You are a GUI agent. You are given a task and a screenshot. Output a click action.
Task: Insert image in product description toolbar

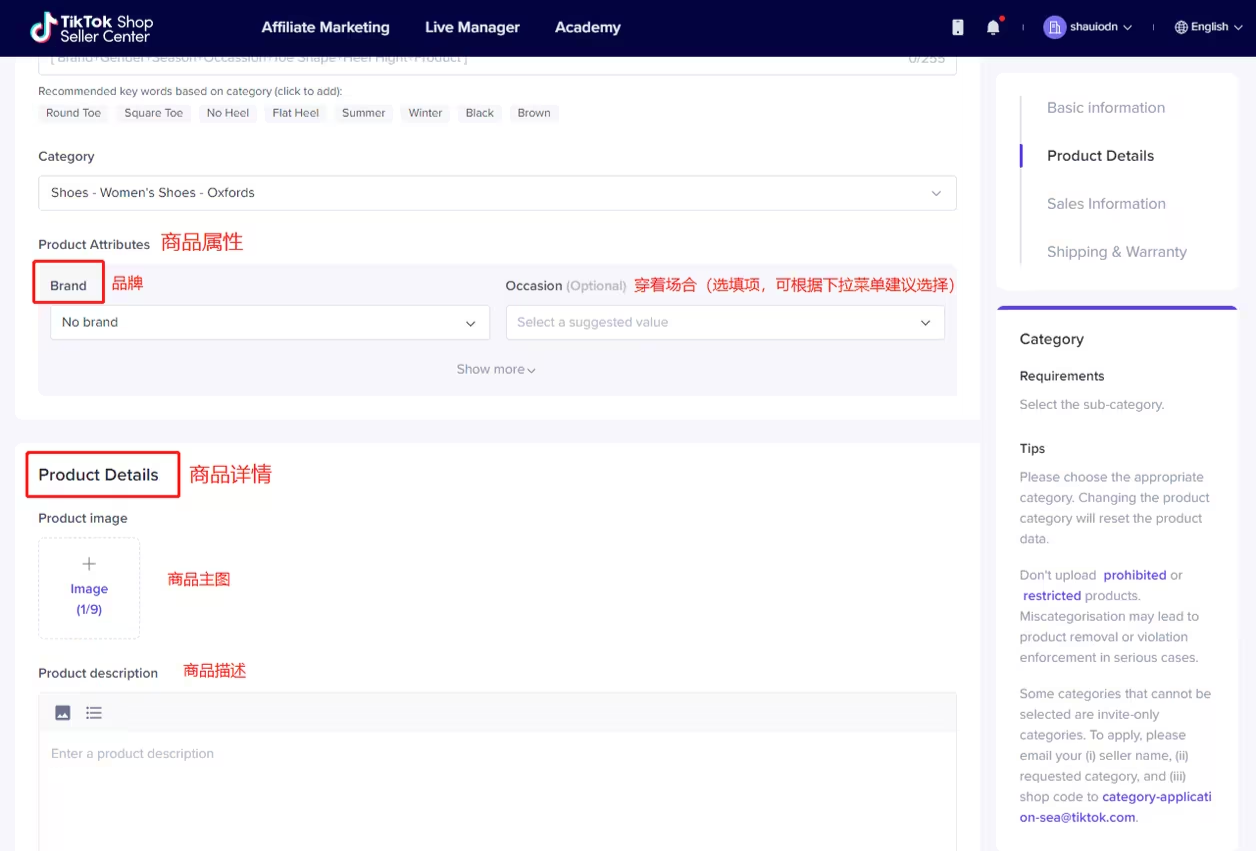tap(63, 713)
